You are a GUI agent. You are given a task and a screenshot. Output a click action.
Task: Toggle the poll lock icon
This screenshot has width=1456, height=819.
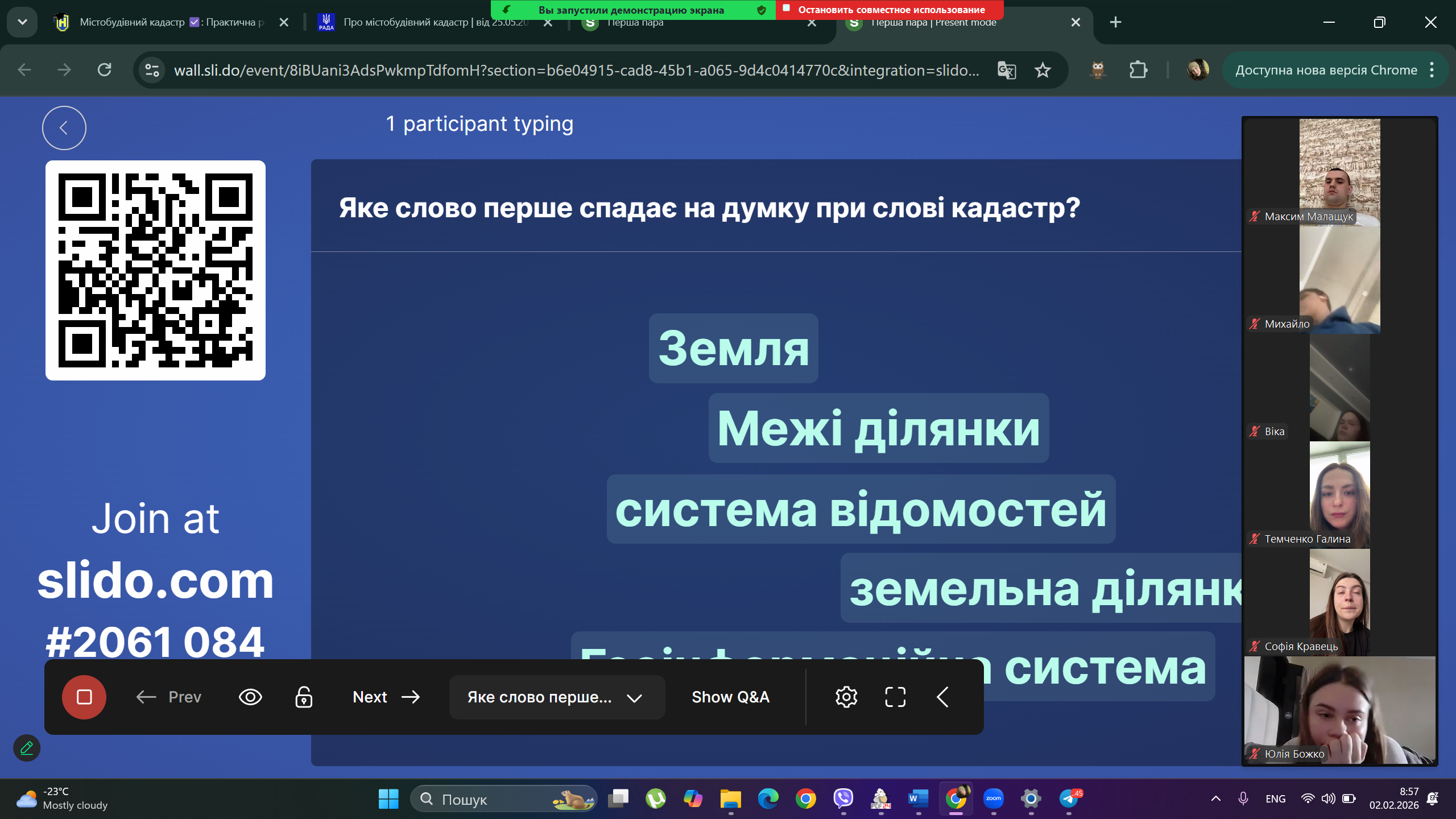coord(304,697)
